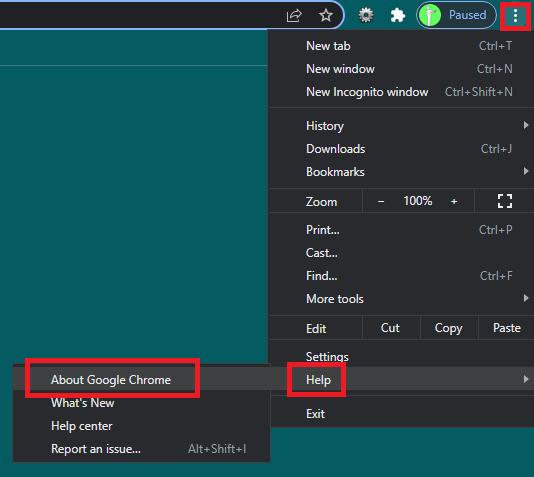Image resolution: width=534 pixels, height=477 pixels.
Task: Open the Extensions puzzle icon
Action: pyautogui.click(x=397, y=15)
